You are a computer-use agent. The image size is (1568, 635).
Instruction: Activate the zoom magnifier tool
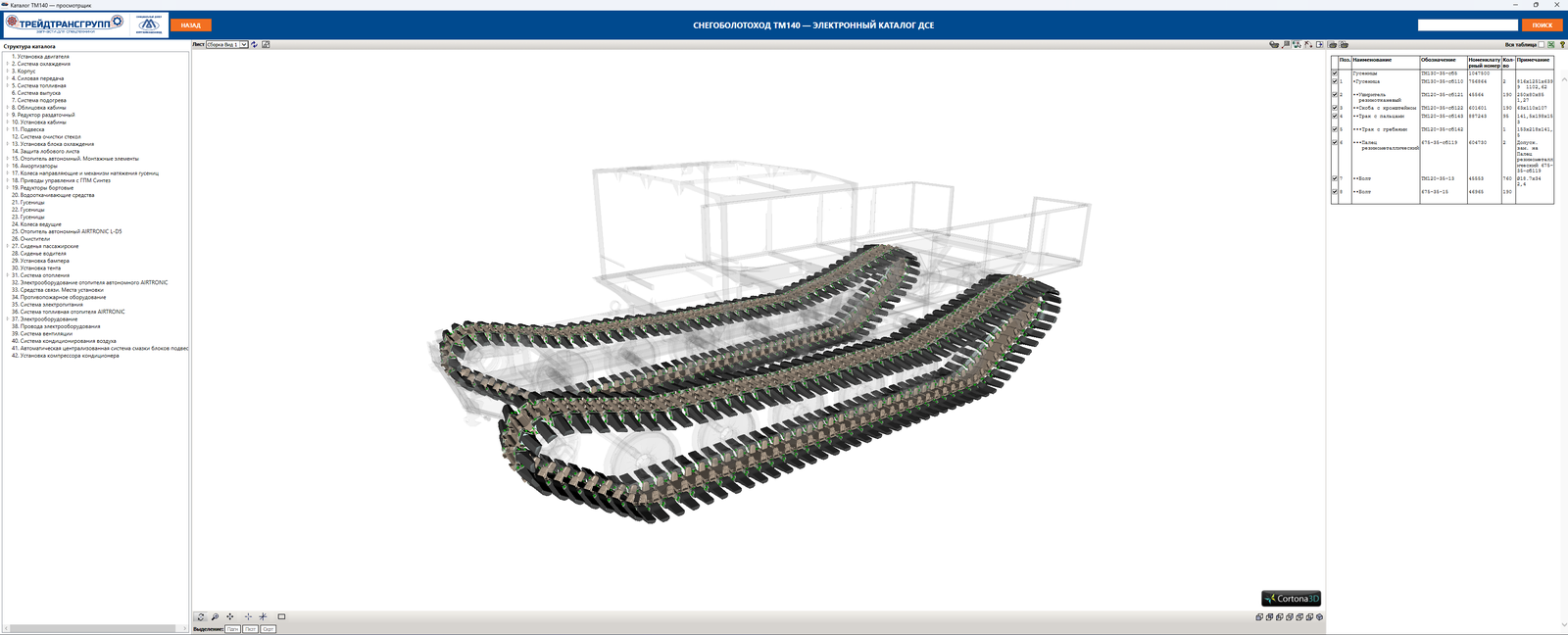point(215,617)
